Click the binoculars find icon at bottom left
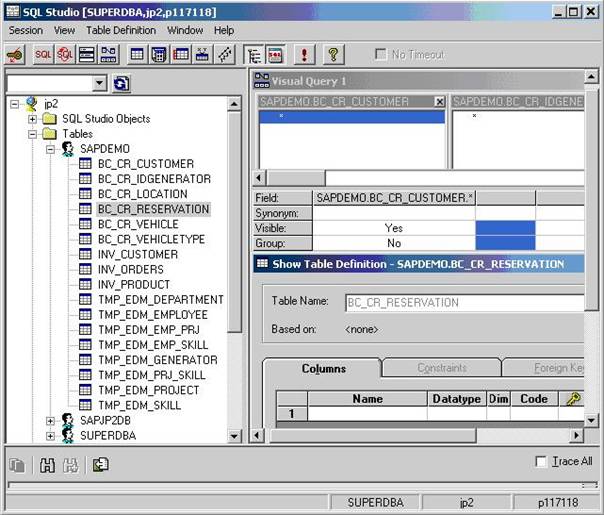Image resolution: width=604 pixels, height=515 pixels. pyautogui.click(x=46, y=464)
